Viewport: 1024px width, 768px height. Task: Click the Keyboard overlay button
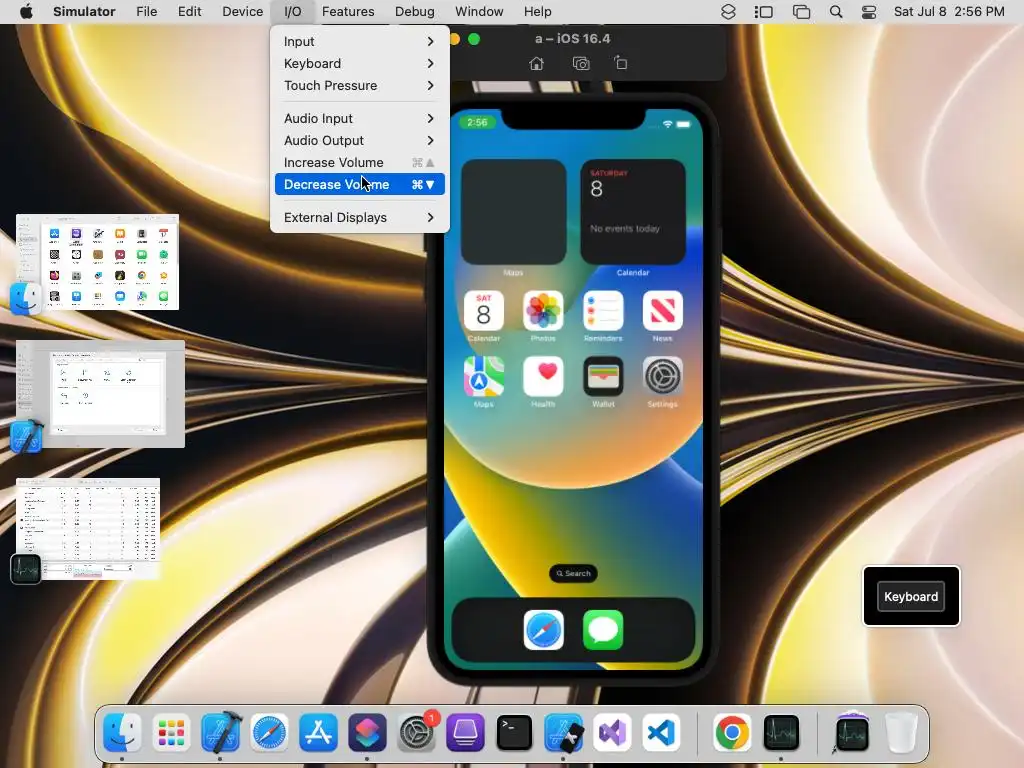click(911, 596)
